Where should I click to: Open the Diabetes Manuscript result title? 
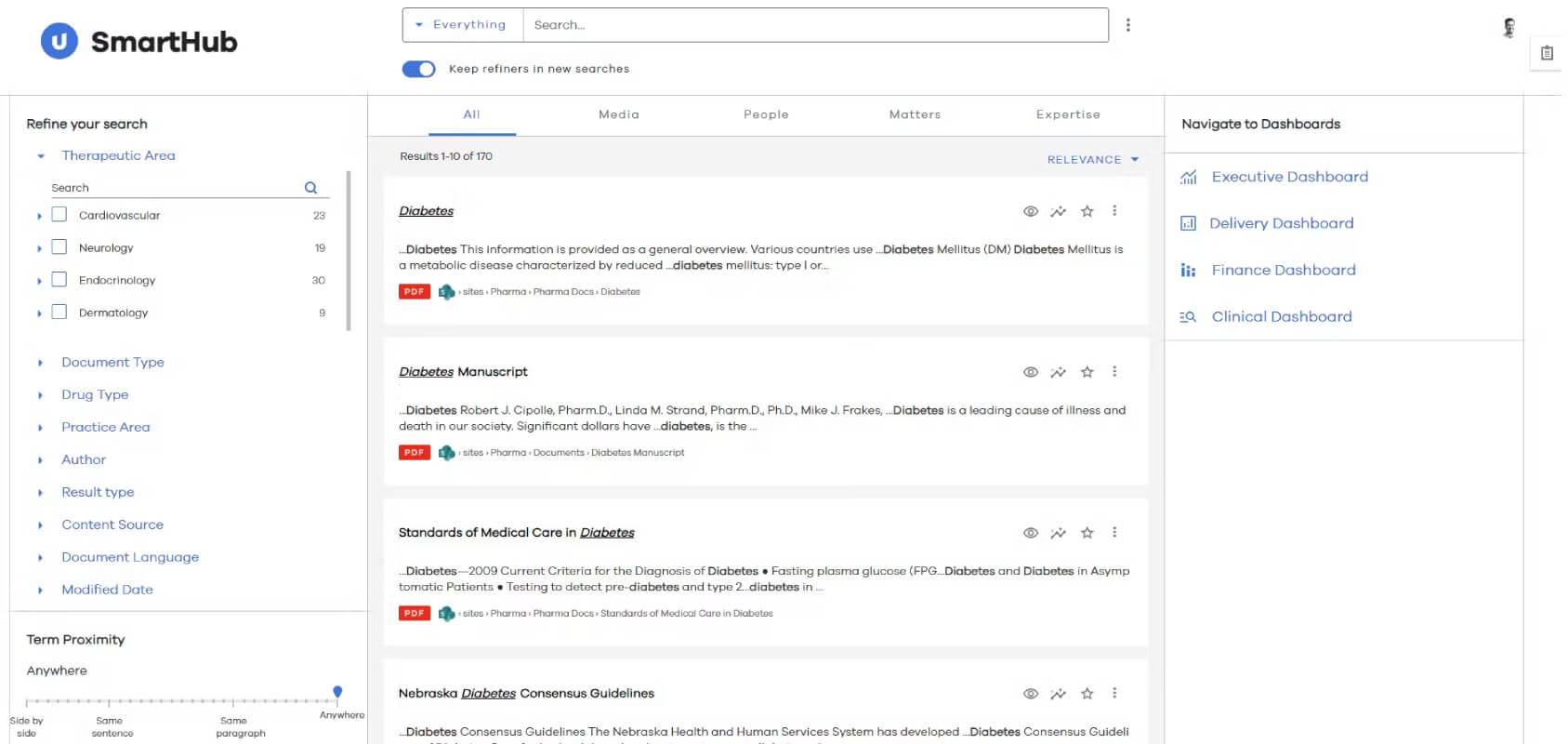pyautogui.click(x=463, y=371)
